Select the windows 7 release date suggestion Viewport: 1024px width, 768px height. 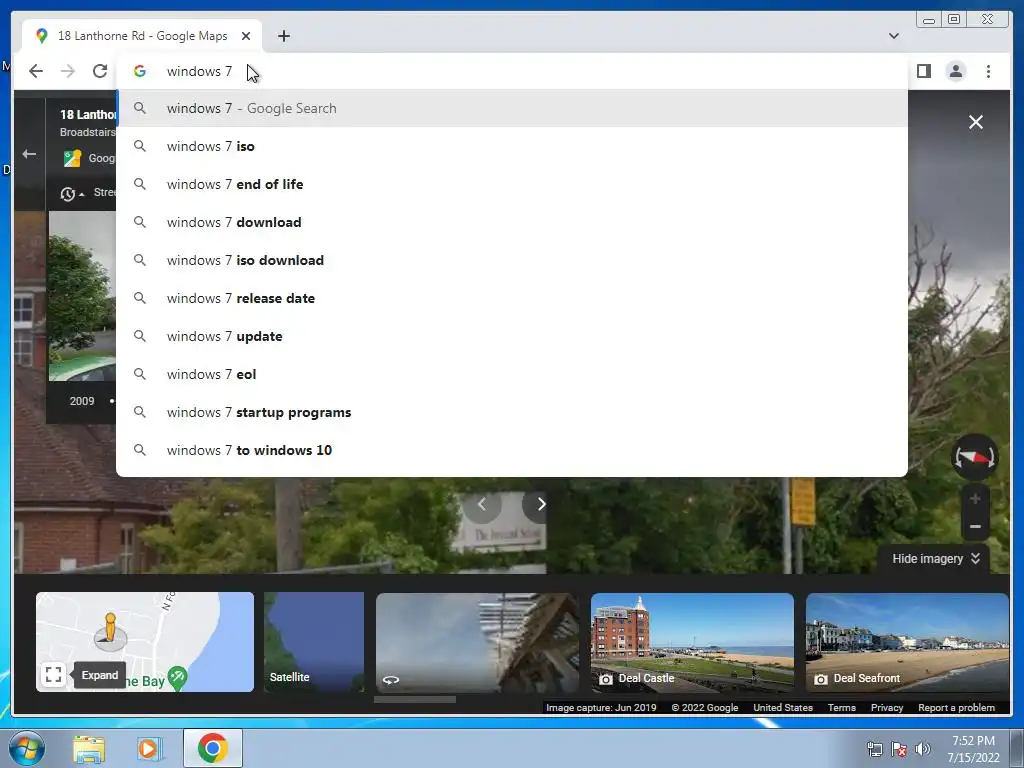point(512,298)
